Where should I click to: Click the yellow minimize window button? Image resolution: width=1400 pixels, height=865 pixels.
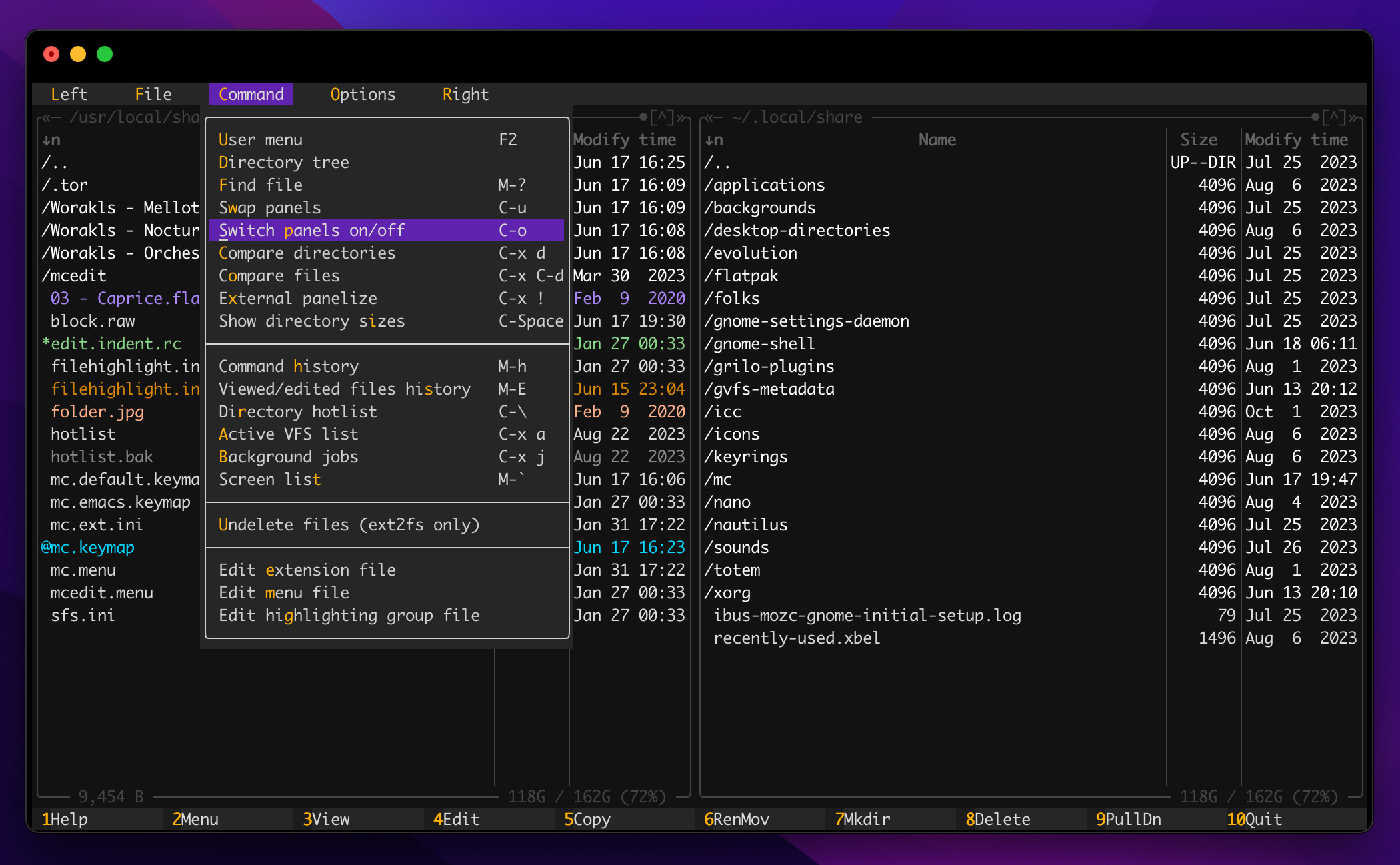(x=78, y=54)
